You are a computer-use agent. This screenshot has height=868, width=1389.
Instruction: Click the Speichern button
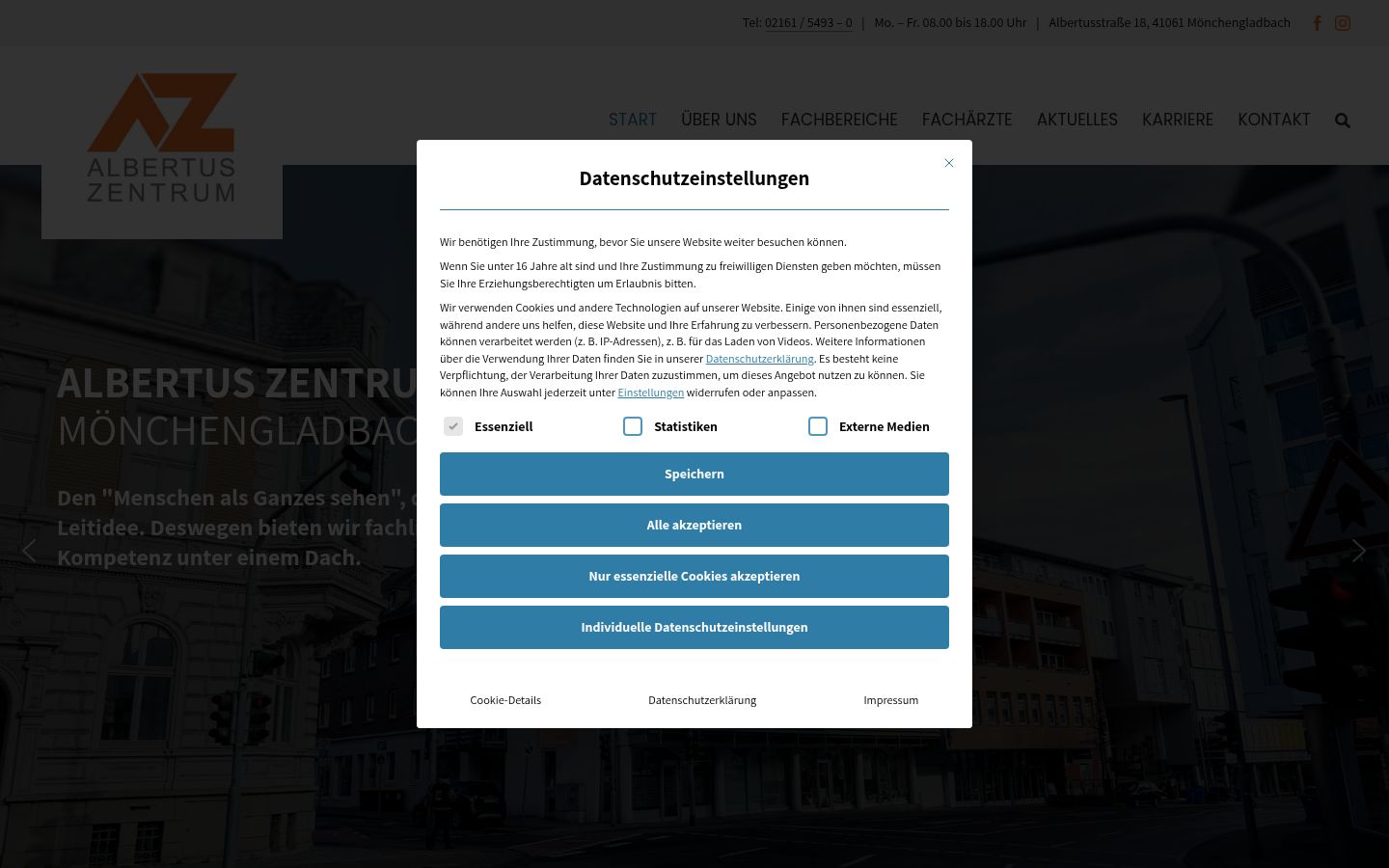coord(694,474)
